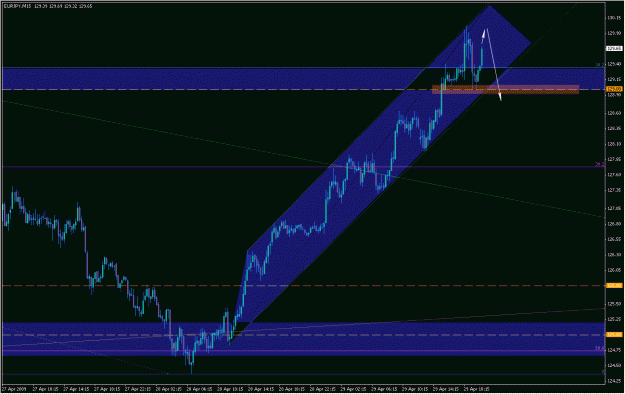
Task: Click the 124.25 price axis label
Action: pos(614,380)
